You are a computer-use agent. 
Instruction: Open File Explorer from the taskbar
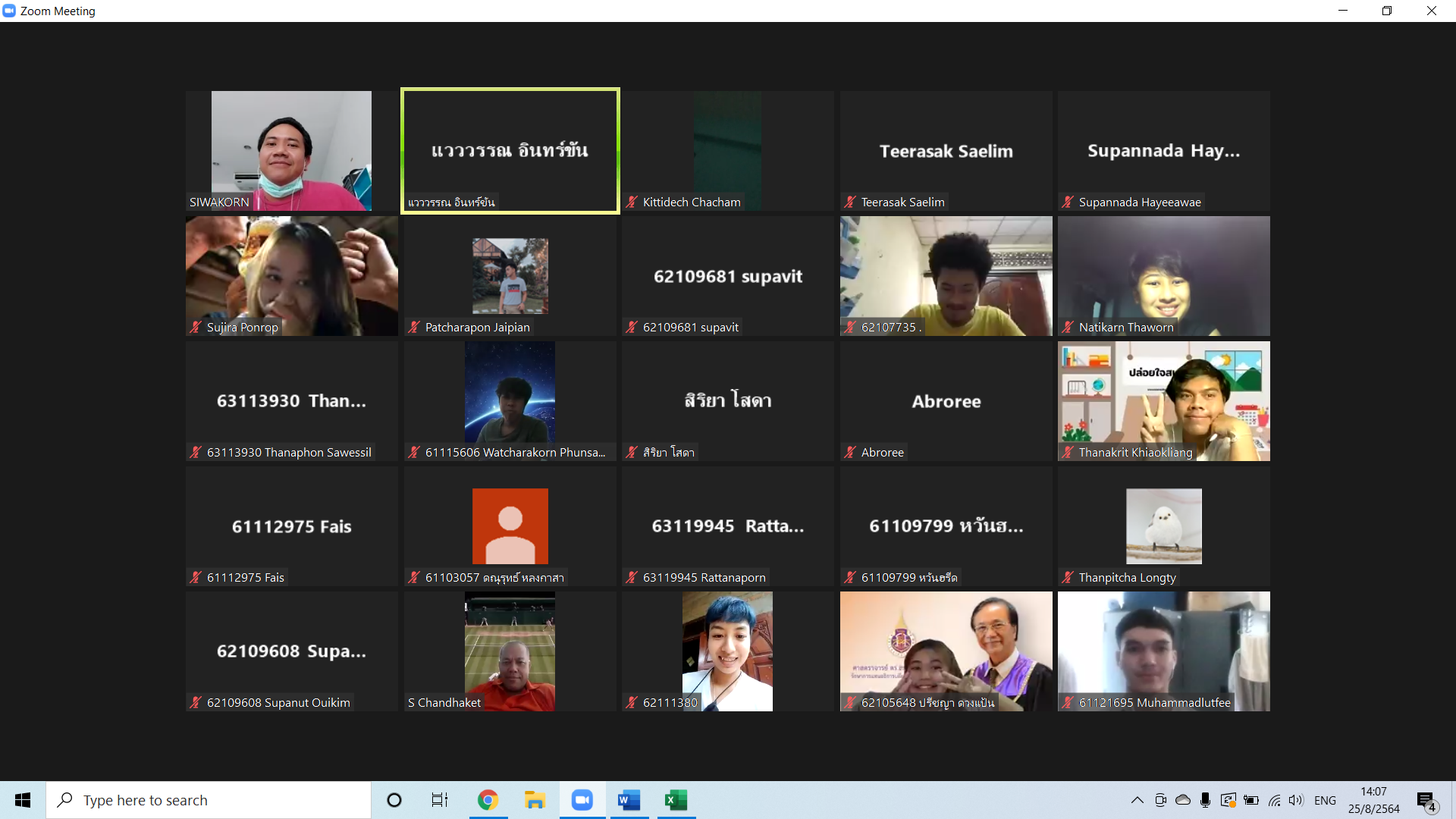coord(535,800)
